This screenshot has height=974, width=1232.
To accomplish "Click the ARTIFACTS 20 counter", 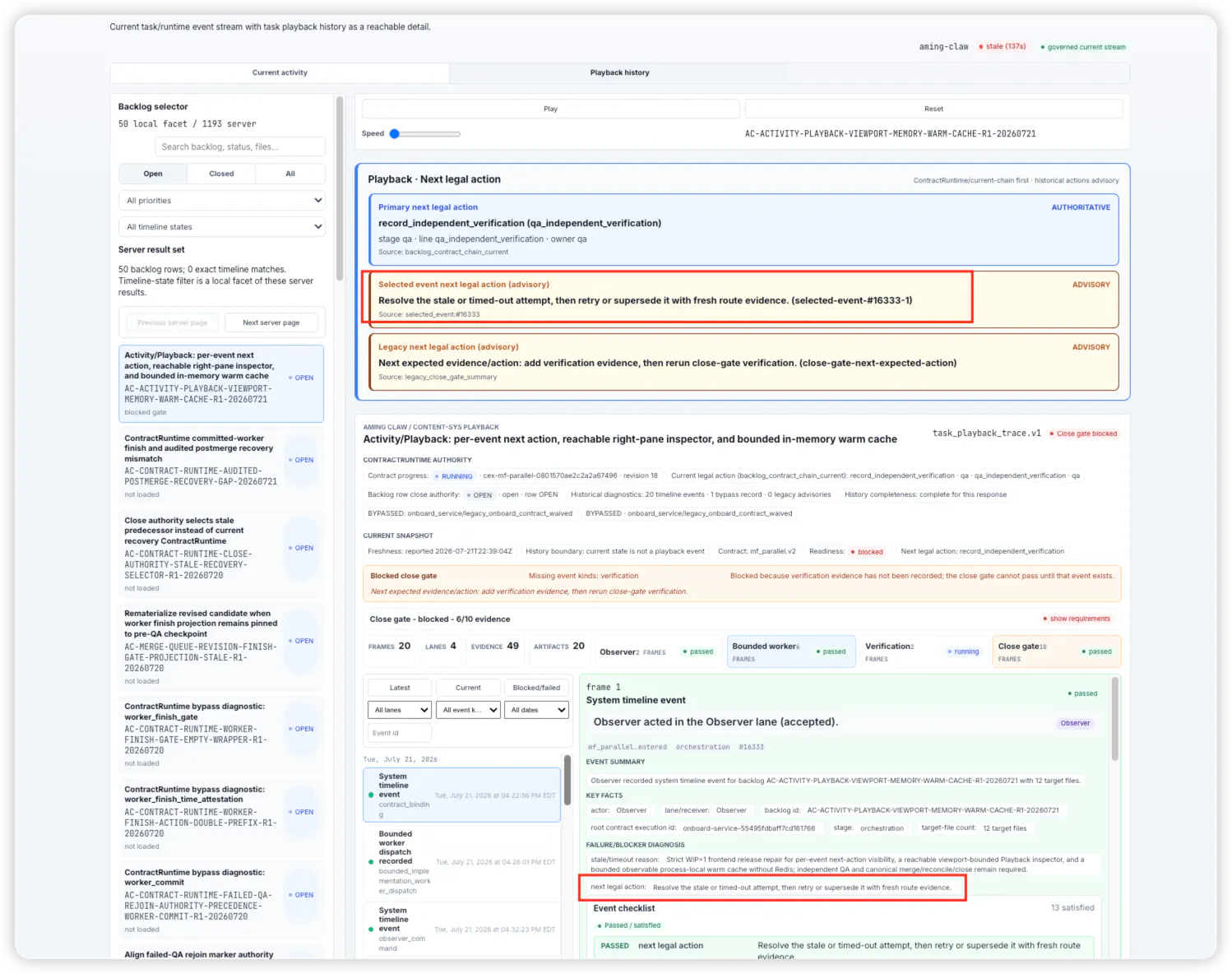I will coord(559,647).
